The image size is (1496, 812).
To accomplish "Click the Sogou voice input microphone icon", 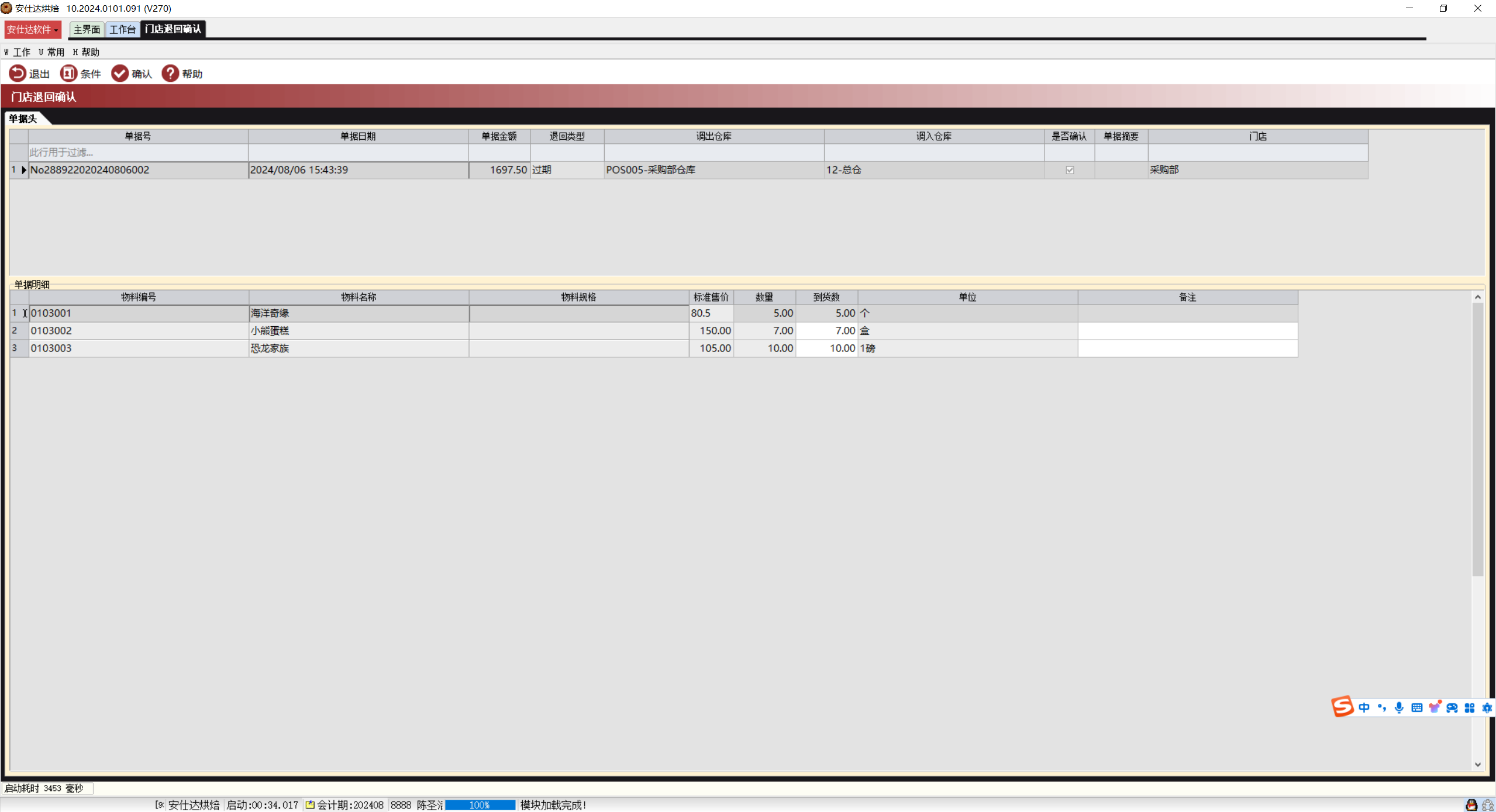I will pos(1398,708).
